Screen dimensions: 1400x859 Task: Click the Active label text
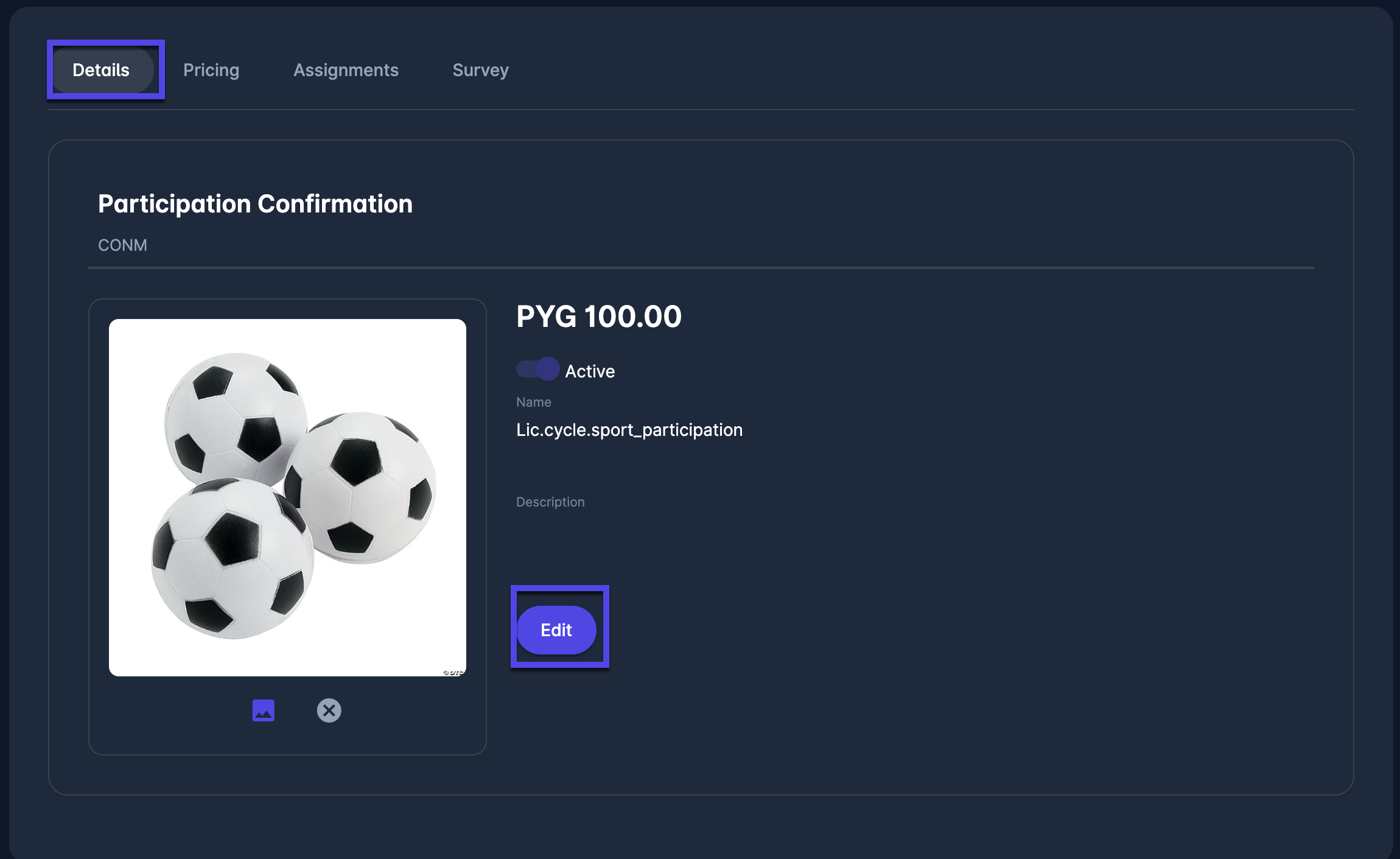click(590, 371)
